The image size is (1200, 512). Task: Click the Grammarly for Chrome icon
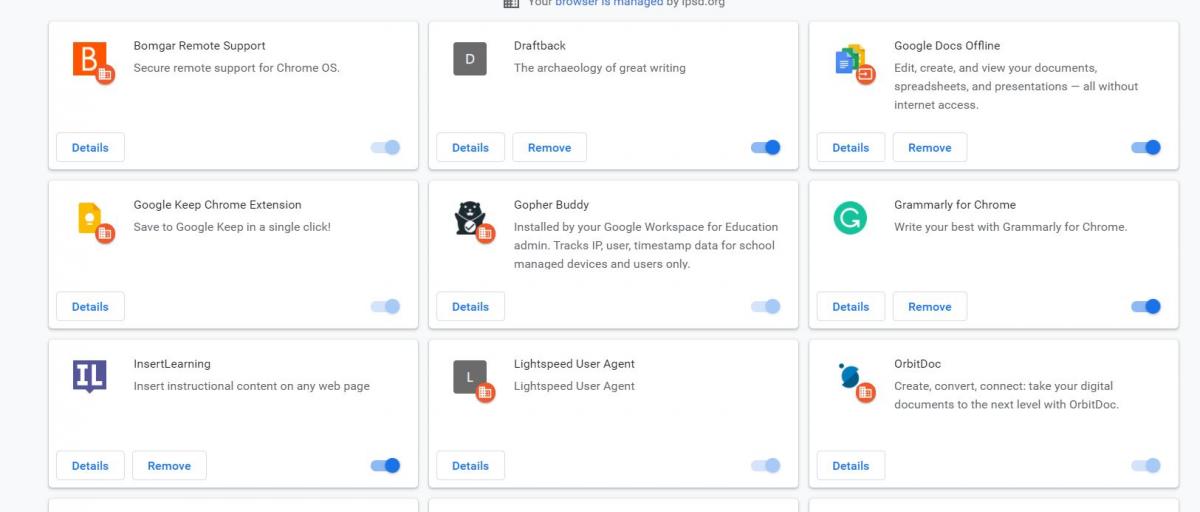click(850, 218)
